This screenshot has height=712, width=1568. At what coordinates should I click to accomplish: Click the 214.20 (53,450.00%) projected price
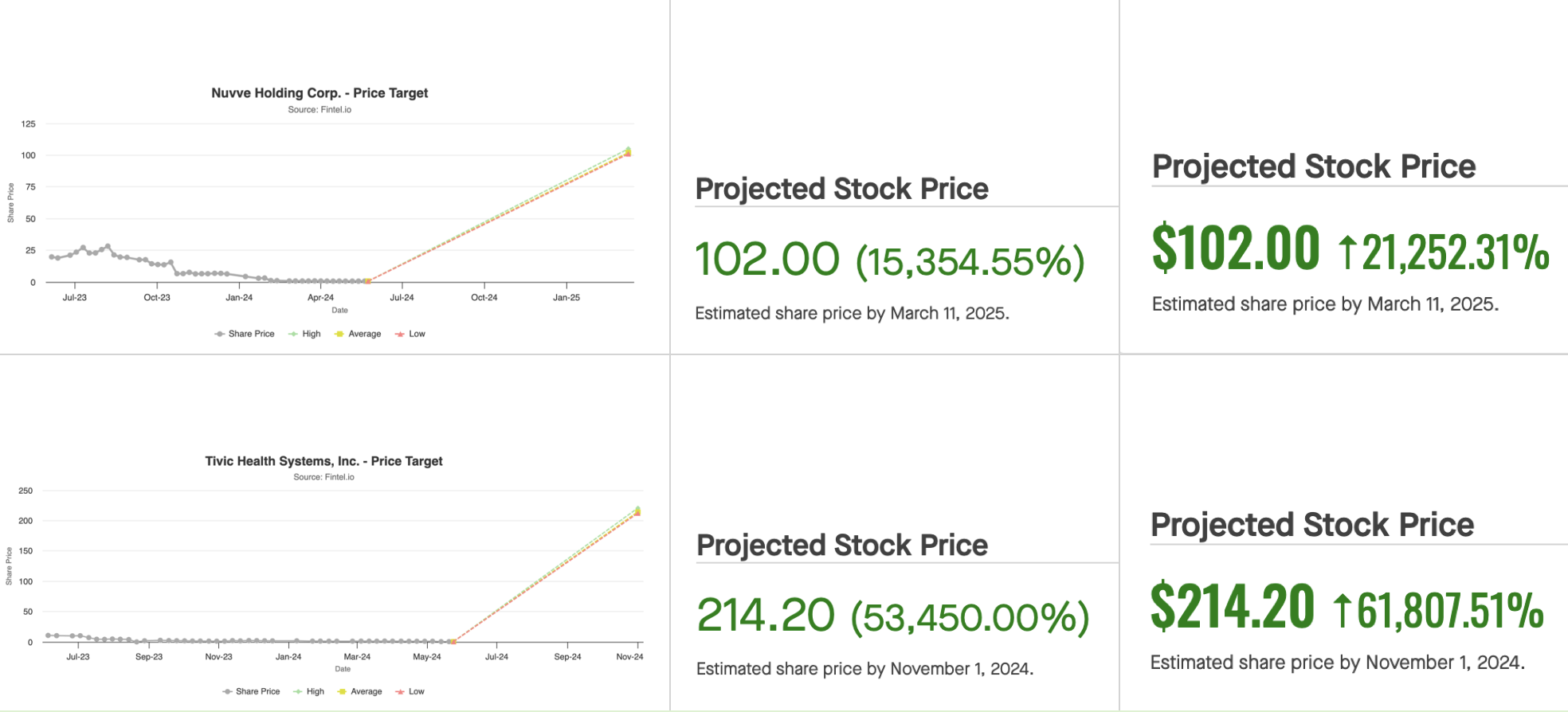[893, 616]
